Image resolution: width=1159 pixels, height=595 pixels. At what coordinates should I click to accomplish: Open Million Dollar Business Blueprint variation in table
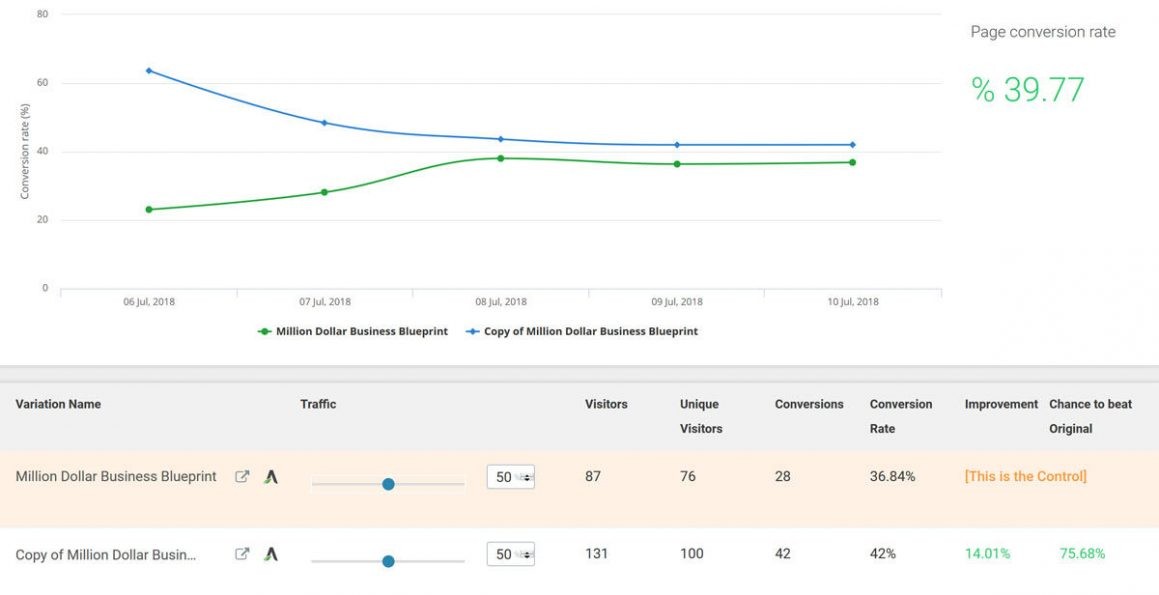[x=116, y=477]
